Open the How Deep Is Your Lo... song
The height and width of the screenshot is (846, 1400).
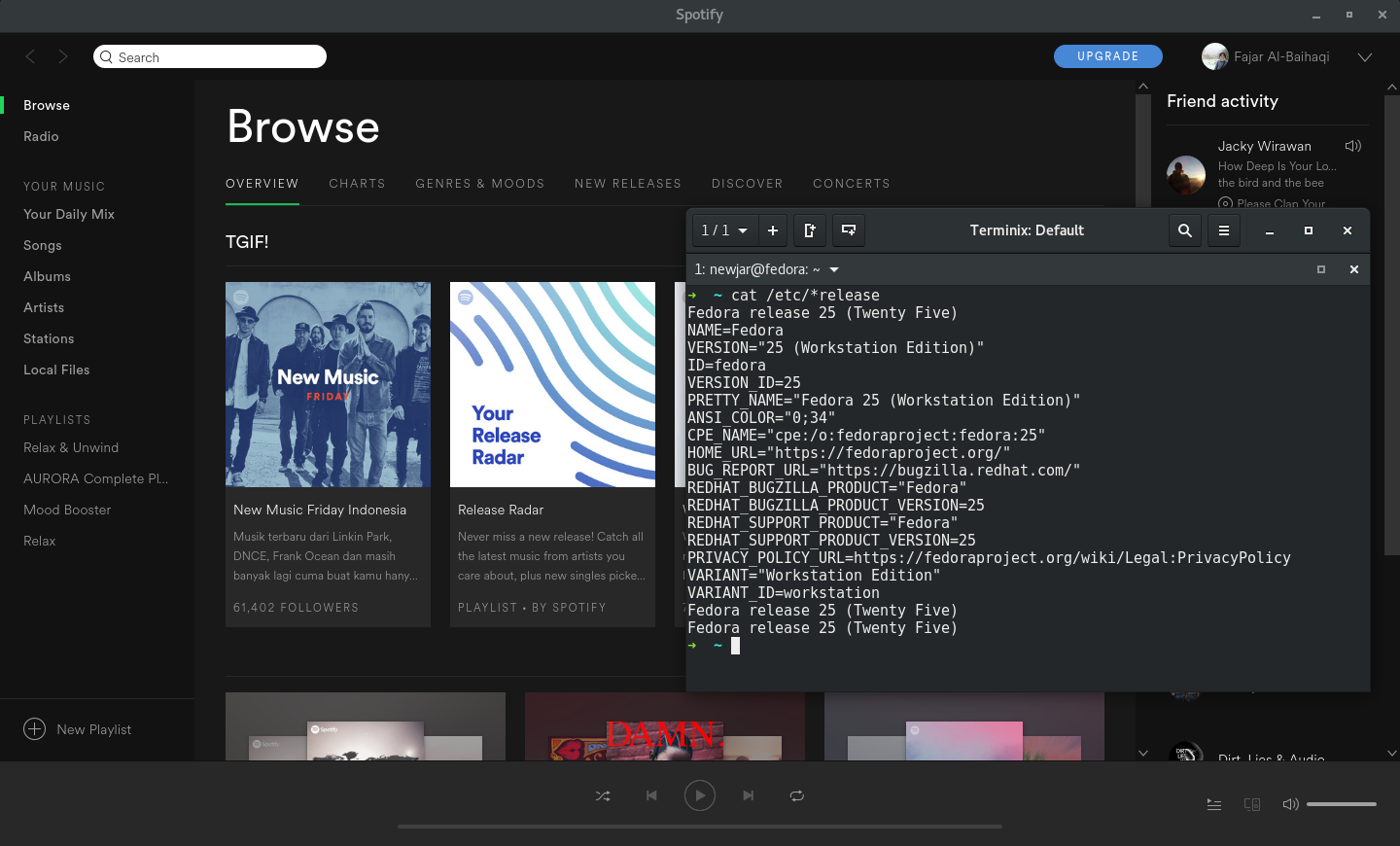pyautogui.click(x=1277, y=166)
